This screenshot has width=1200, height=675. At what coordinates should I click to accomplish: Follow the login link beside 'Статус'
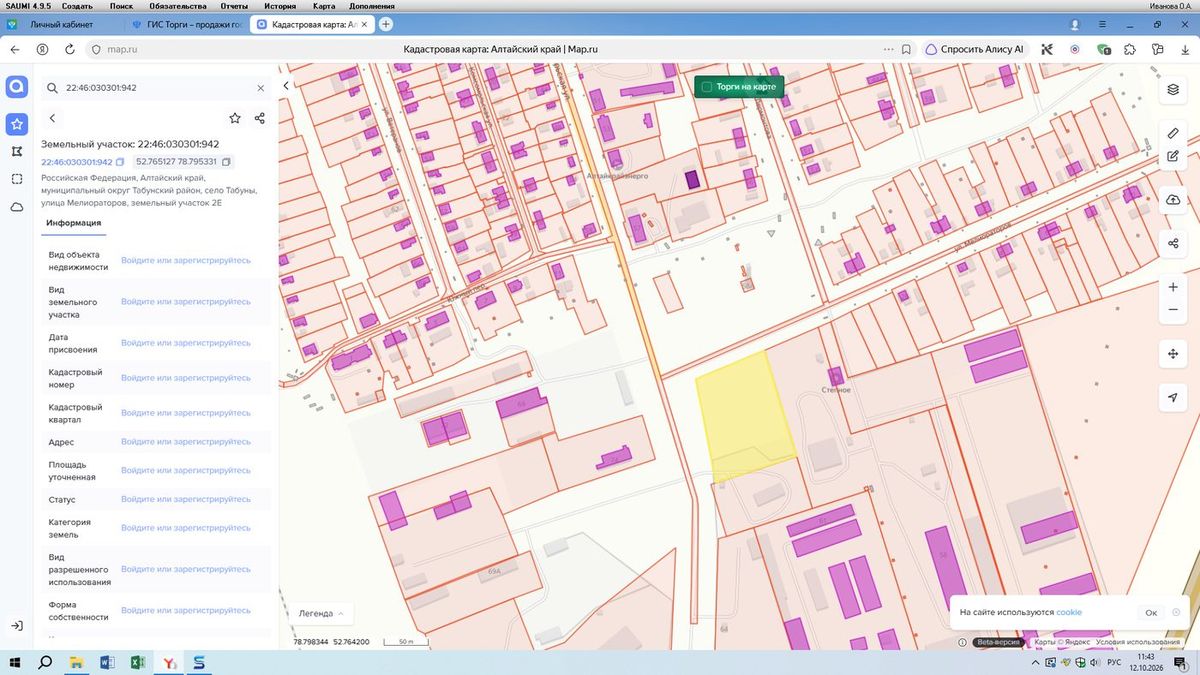click(186, 499)
